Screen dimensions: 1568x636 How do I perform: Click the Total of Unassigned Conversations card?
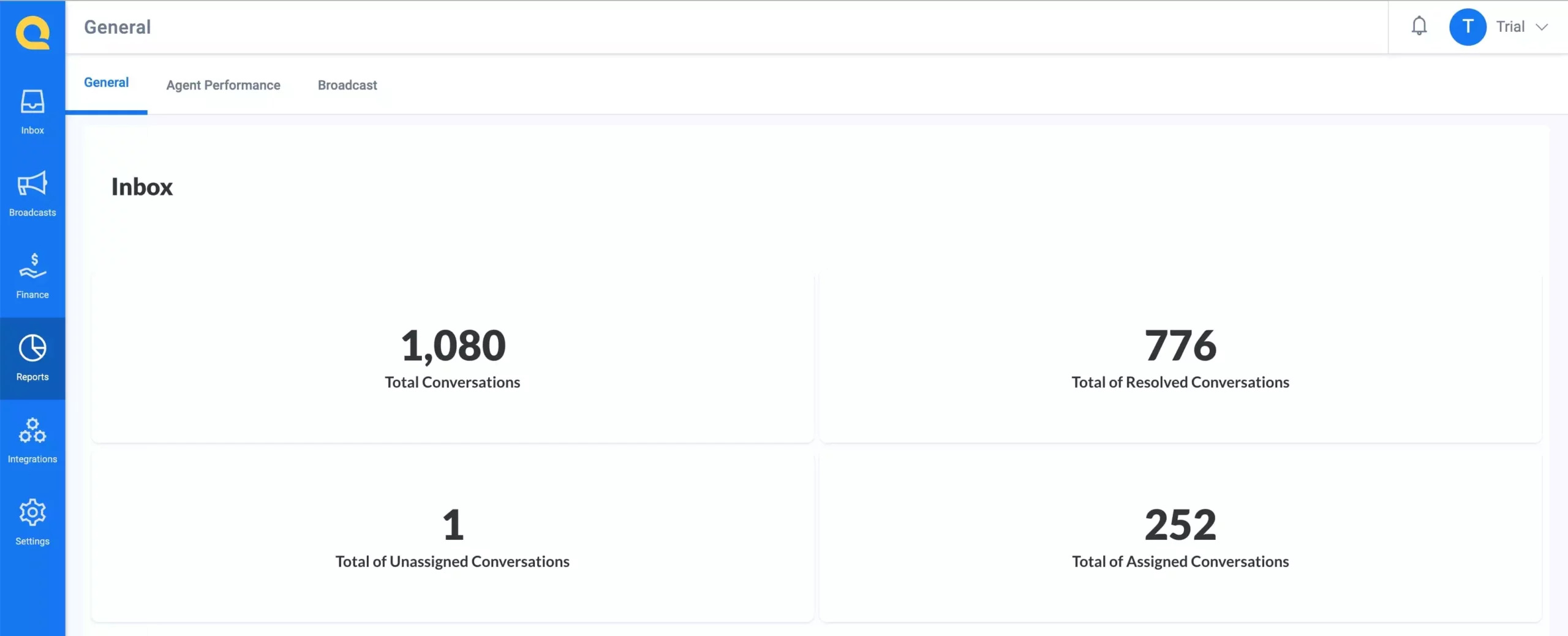pyautogui.click(x=453, y=537)
